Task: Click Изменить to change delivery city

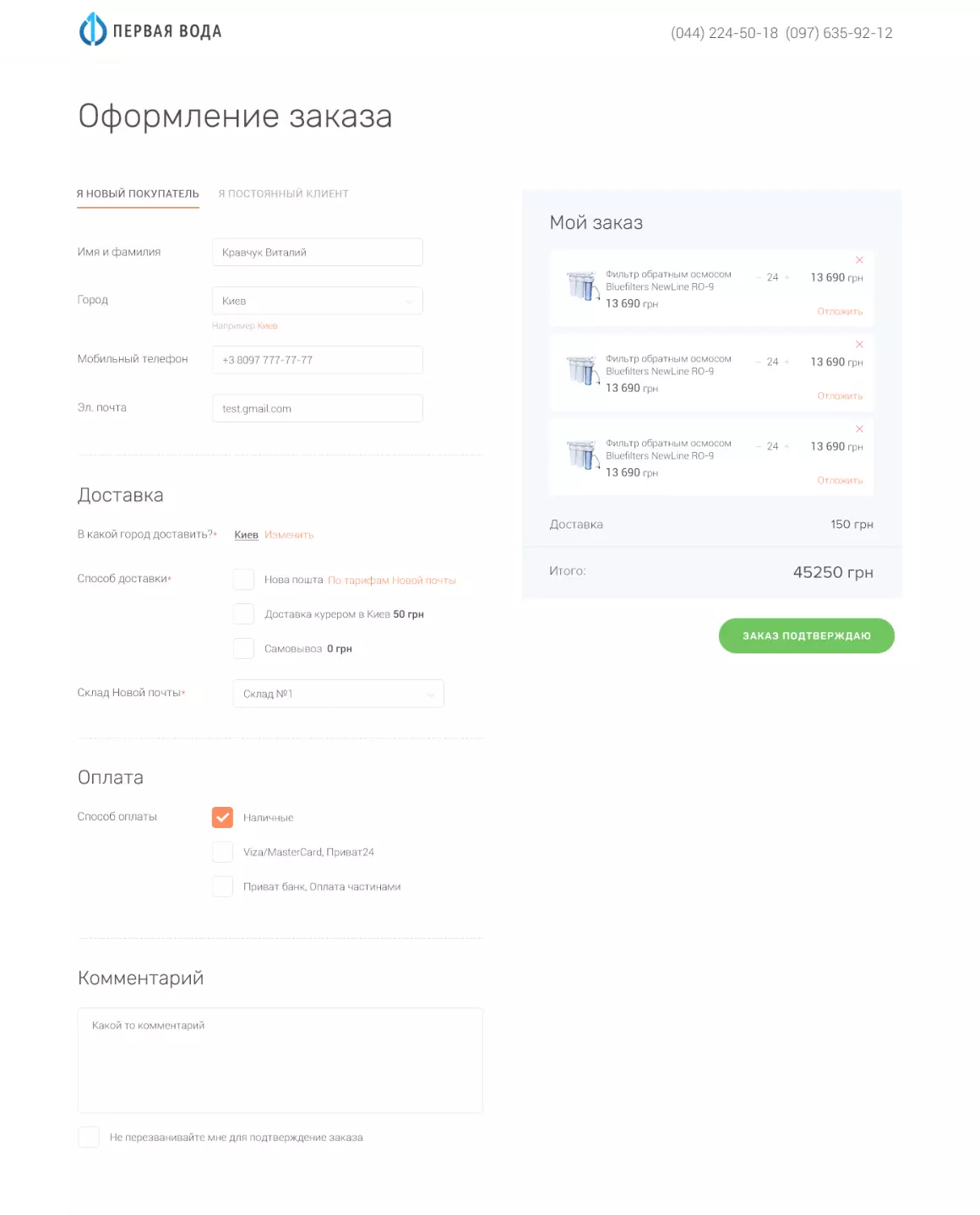Action: (289, 534)
